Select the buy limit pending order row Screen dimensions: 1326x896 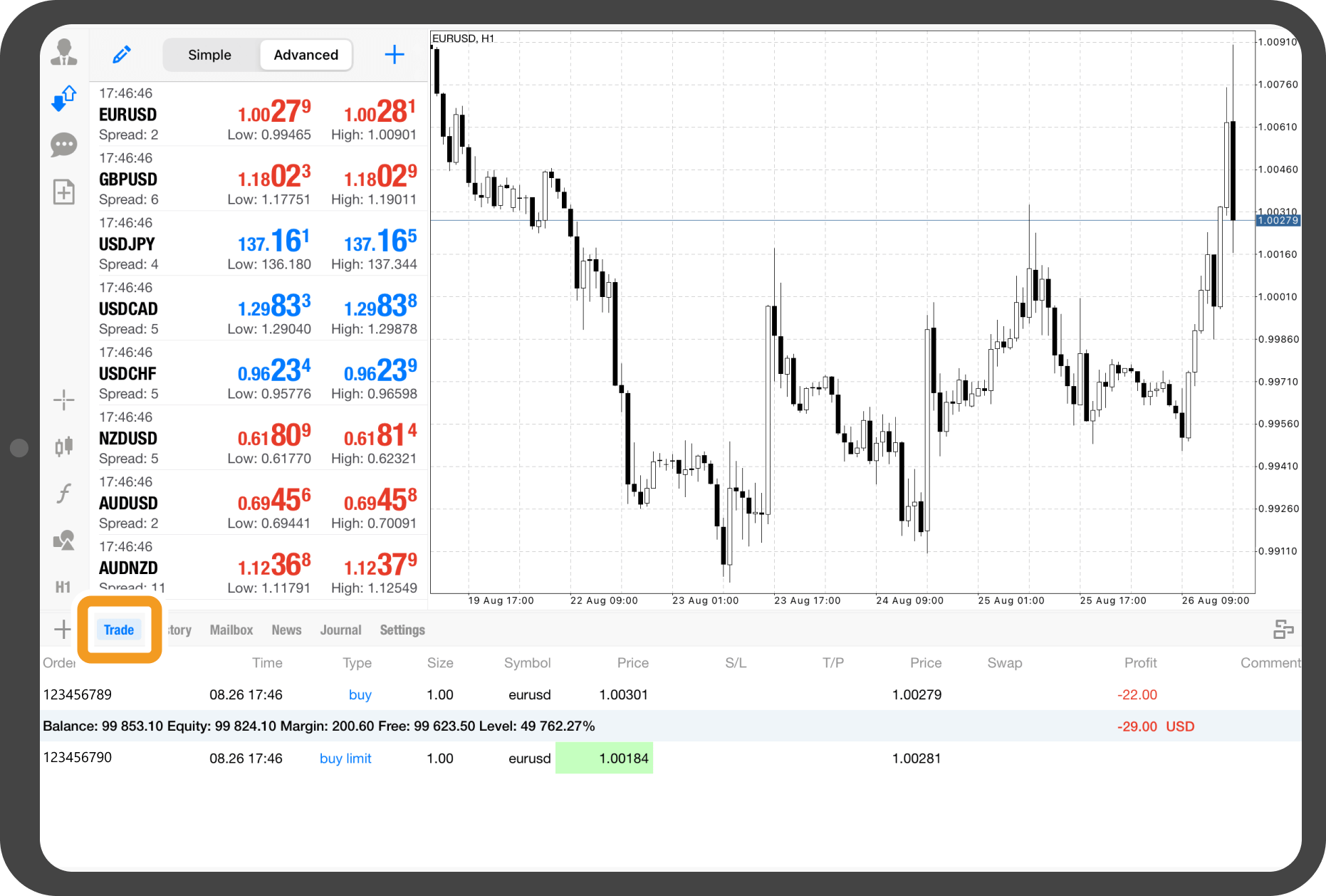(x=345, y=759)
